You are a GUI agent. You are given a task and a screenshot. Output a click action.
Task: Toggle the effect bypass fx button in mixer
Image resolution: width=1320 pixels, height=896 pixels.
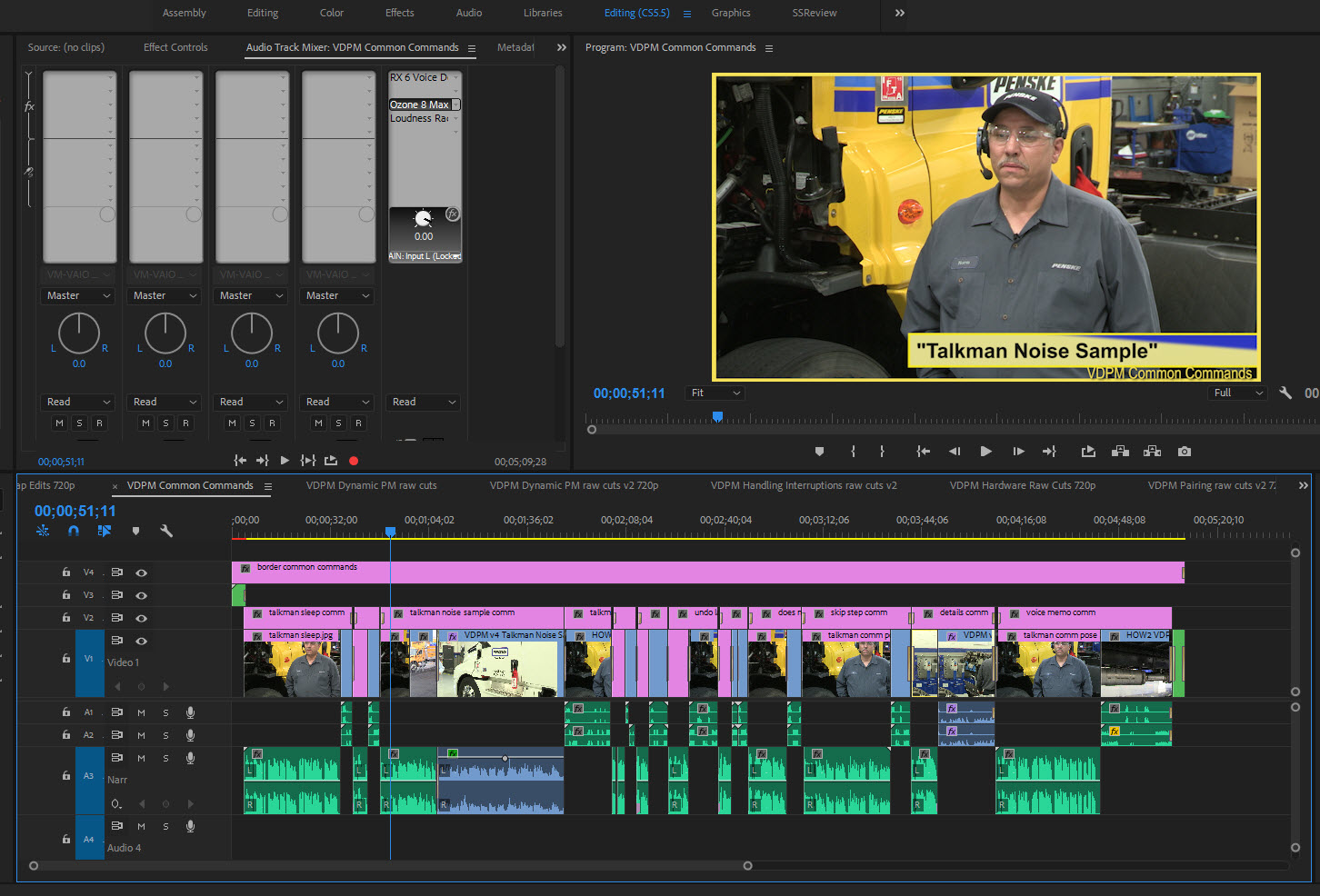click(452, 214)
